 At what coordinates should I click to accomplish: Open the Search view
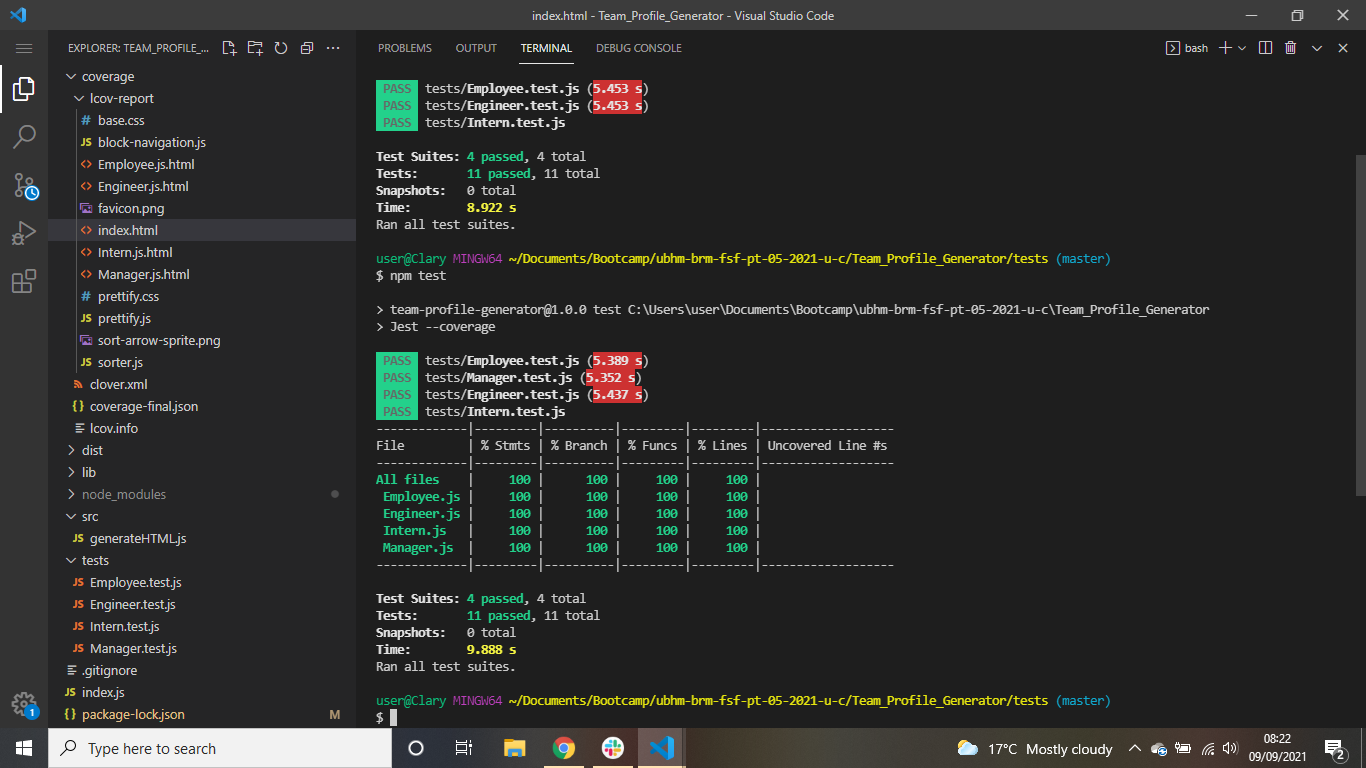point(24,137)
